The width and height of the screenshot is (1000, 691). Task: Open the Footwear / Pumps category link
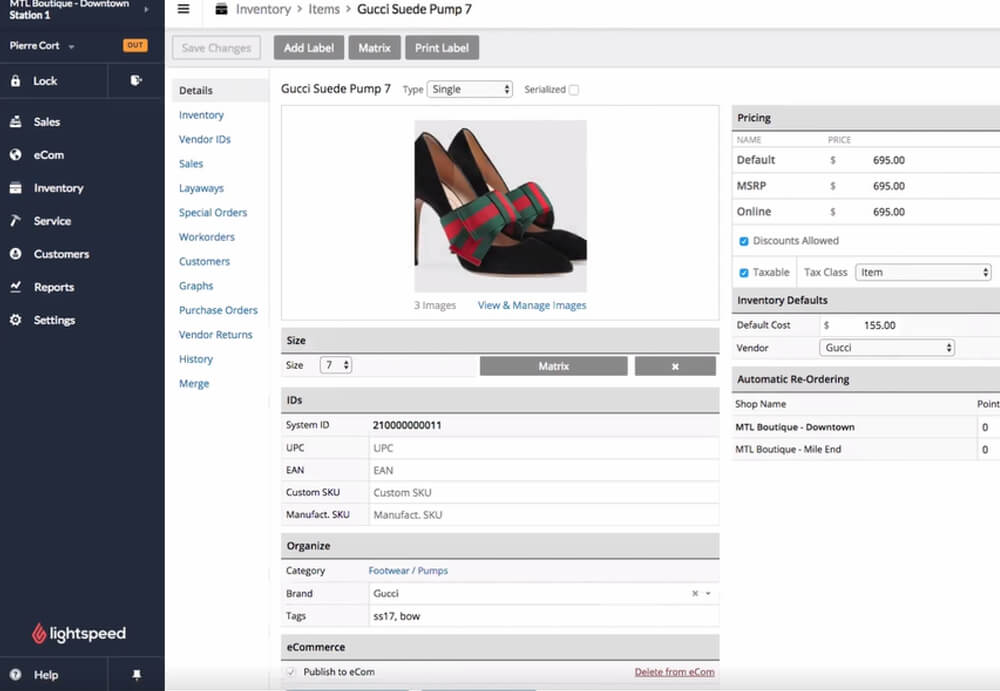point(408,570)
